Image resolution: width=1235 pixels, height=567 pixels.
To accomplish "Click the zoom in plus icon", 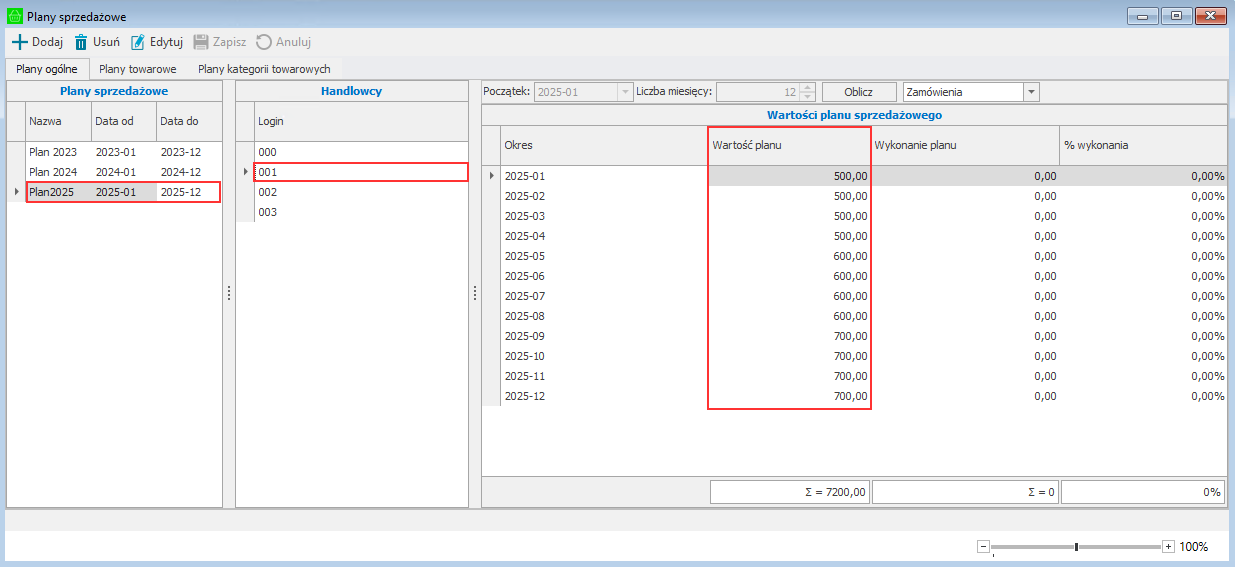I will click(x=1168, y=547).
